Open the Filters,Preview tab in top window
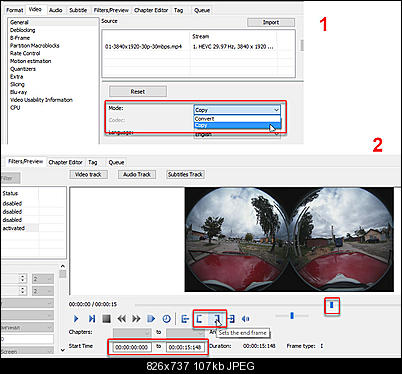 point(111,10)
